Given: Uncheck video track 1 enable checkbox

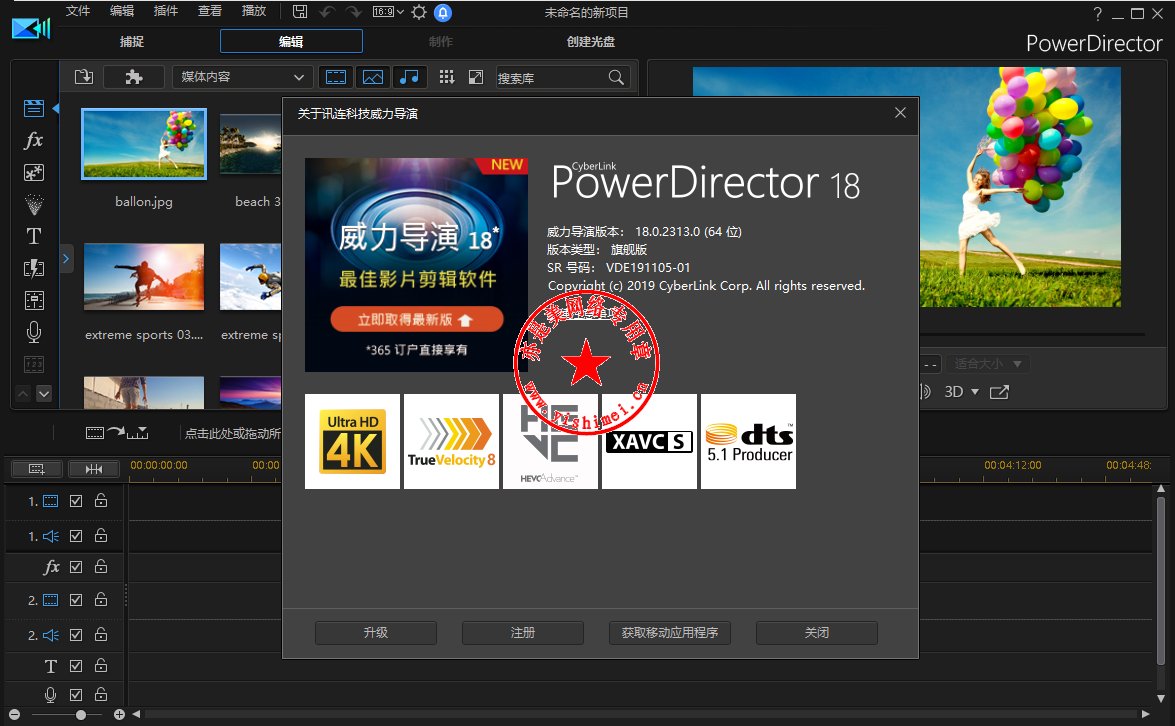Looking at the screenshot, I should tap(76, 501).
